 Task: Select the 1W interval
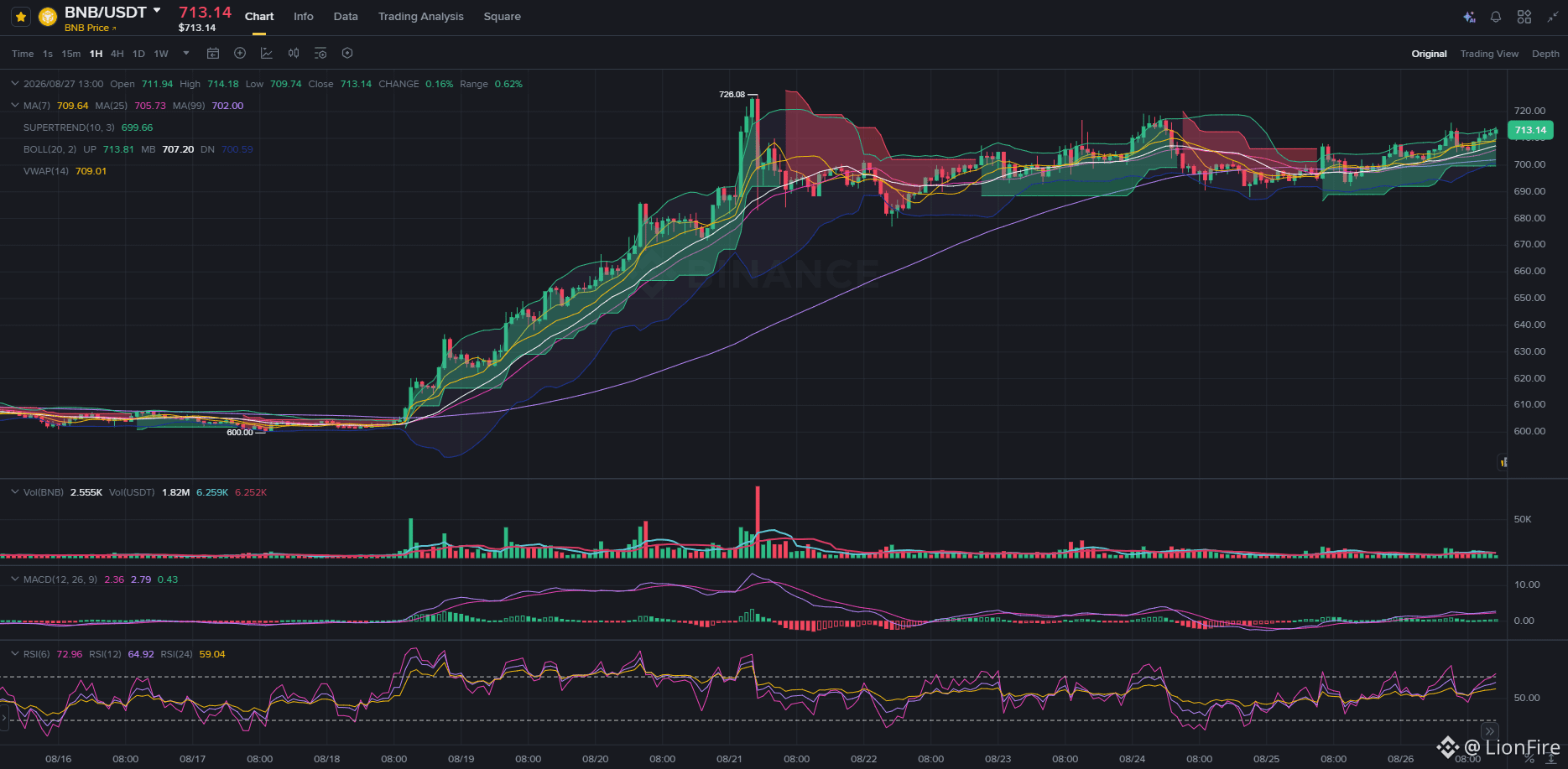coord(161,54)
